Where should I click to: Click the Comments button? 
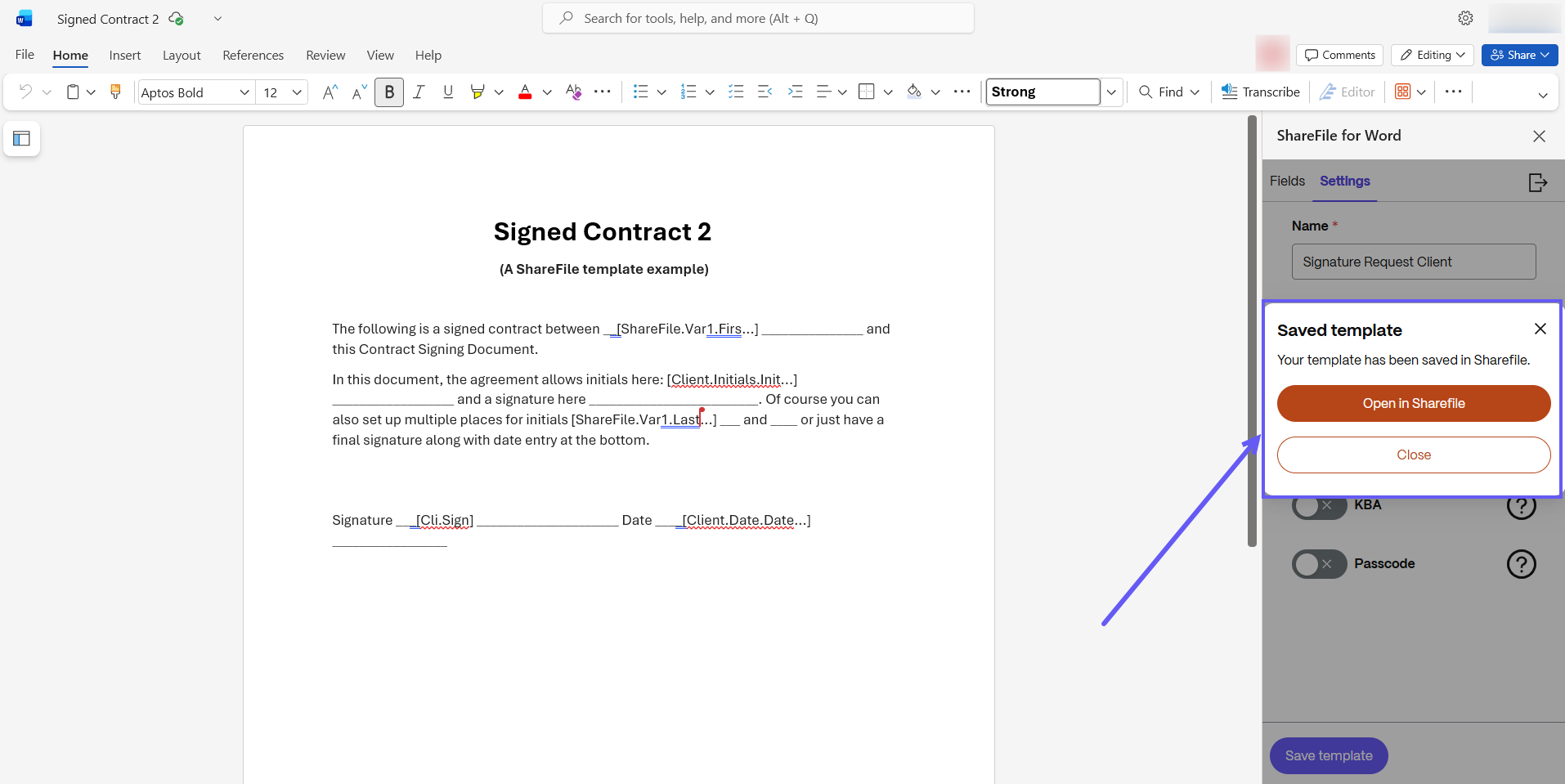pyautogui.click(x=1339, y=55)
